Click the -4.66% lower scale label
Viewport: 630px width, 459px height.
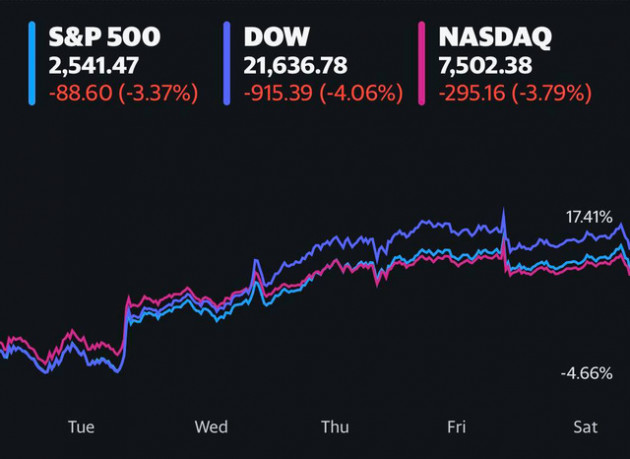[x=587, y=373]
